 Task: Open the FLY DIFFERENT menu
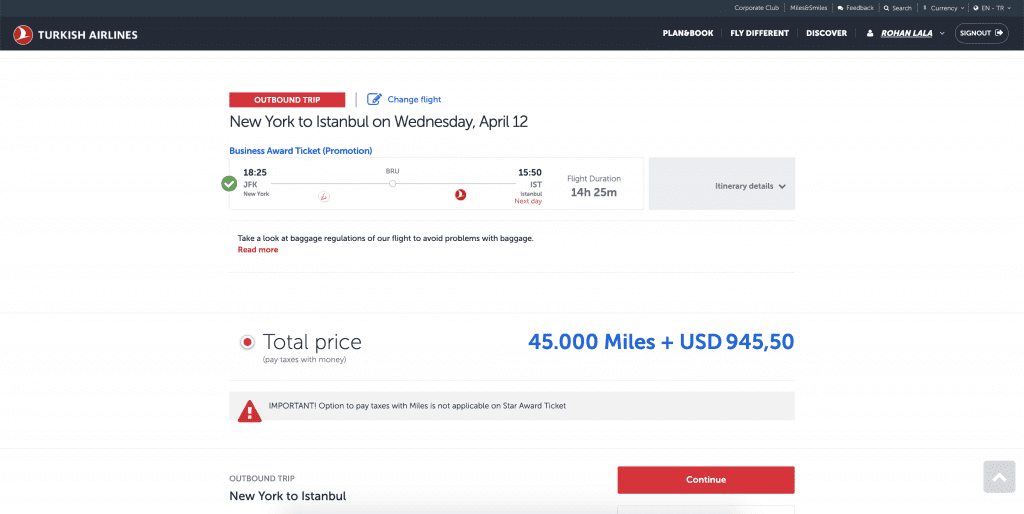(760, 33)
